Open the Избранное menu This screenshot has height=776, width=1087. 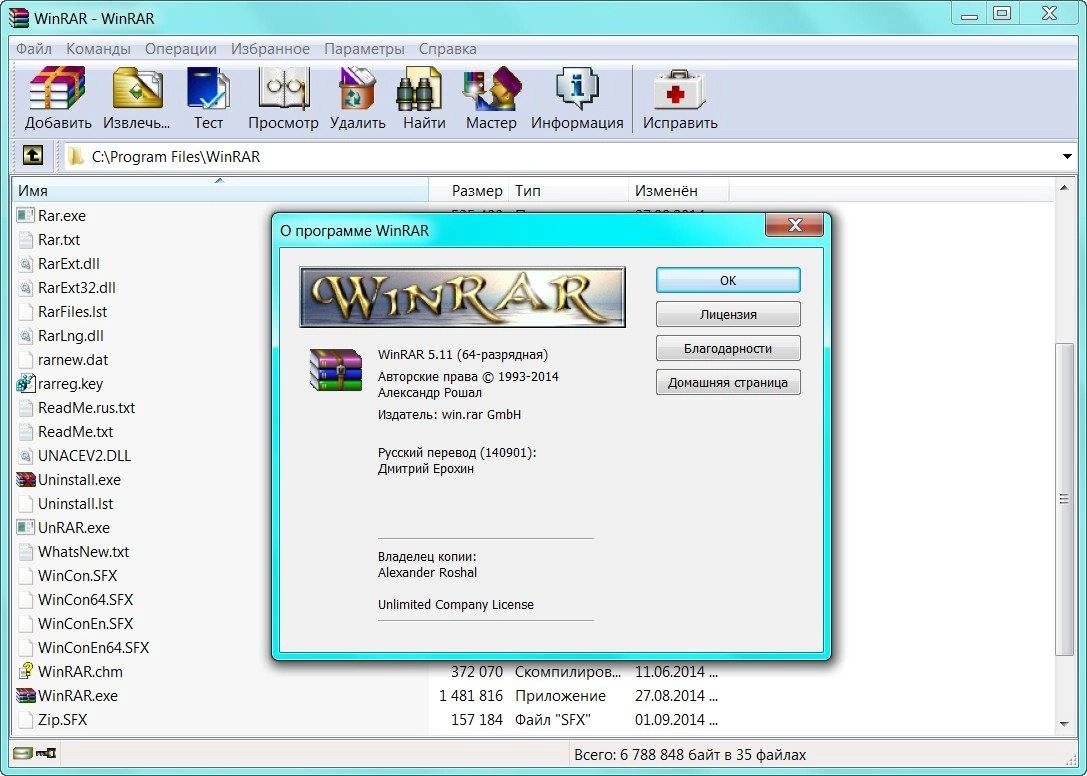click(x=270, y=49)
